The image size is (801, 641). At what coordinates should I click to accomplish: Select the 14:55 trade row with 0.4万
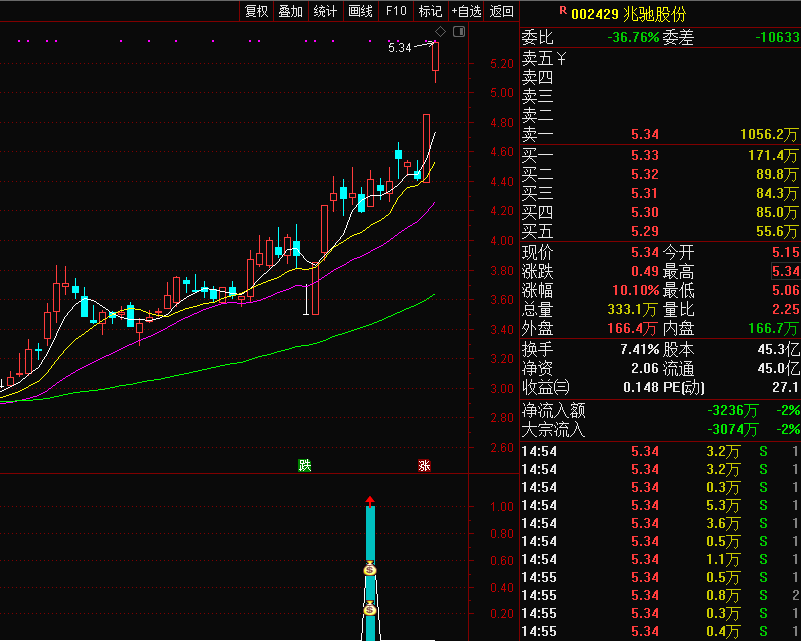[x=660, y=631]
